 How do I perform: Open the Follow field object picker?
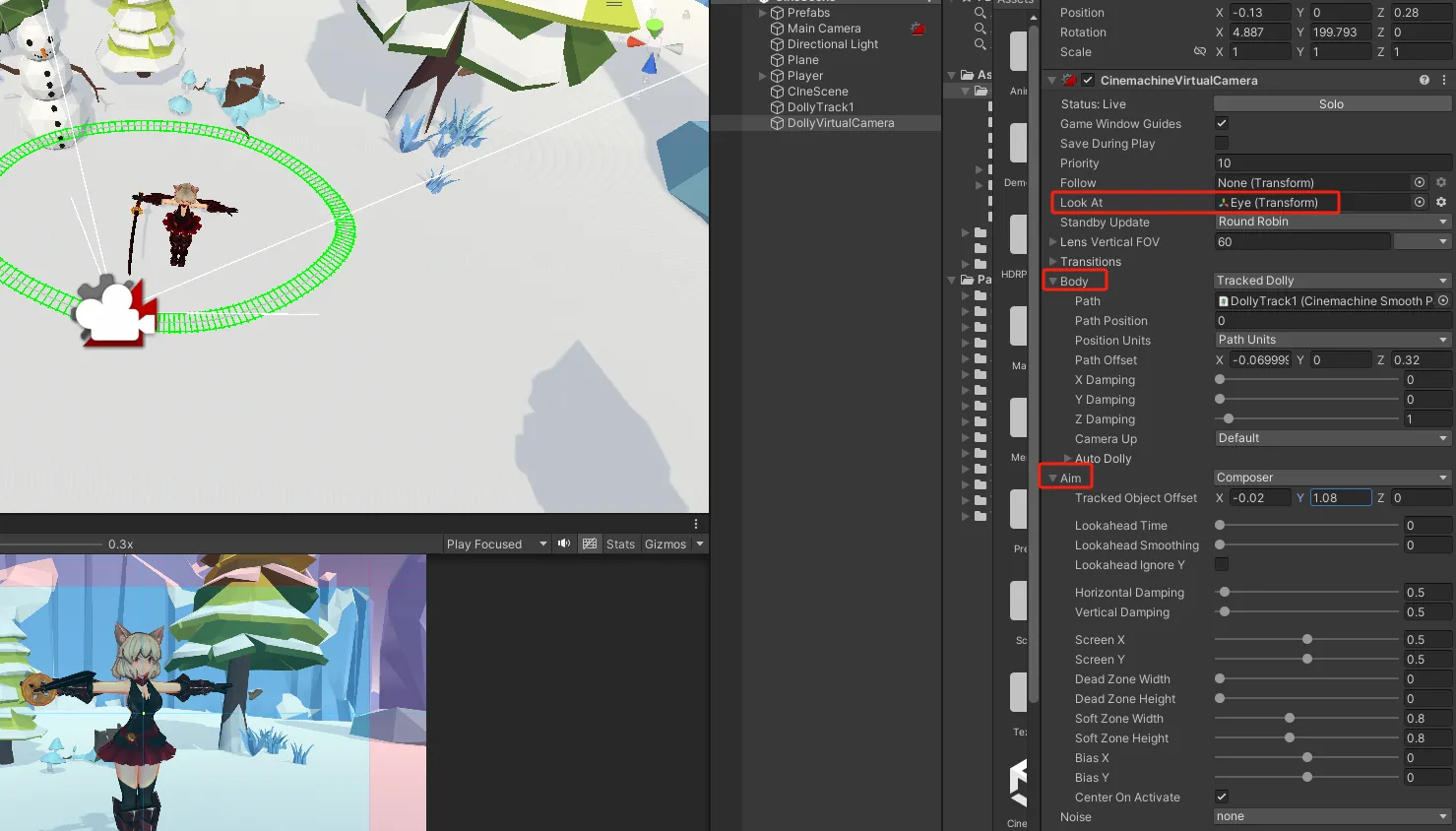pyautogui.click(x=1420, y=182)
